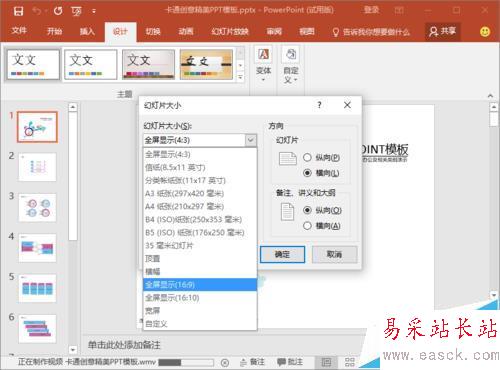Click the Save icon in quick access toolbar
Screen dimensions: 500x370
coord(18,11)
